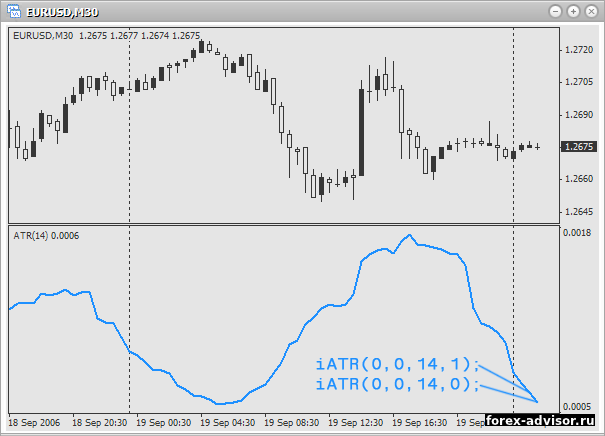Click the EURUSD,M30 chart window icon
This screenshot has width=605, height=436.
14,11
